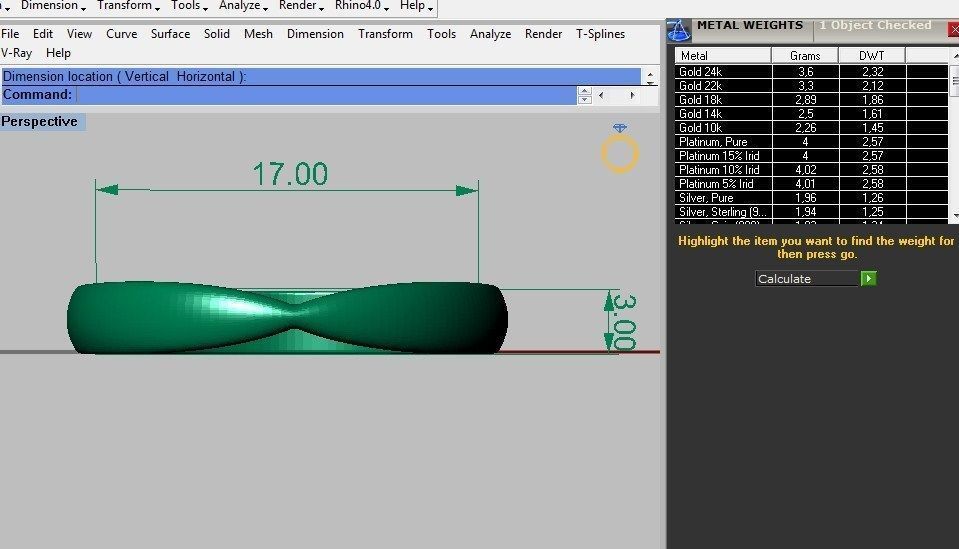This screenshot has height=549, width=959.
Task: Click the metal list scrollbar thumb
Action: [x=954, y=80]
